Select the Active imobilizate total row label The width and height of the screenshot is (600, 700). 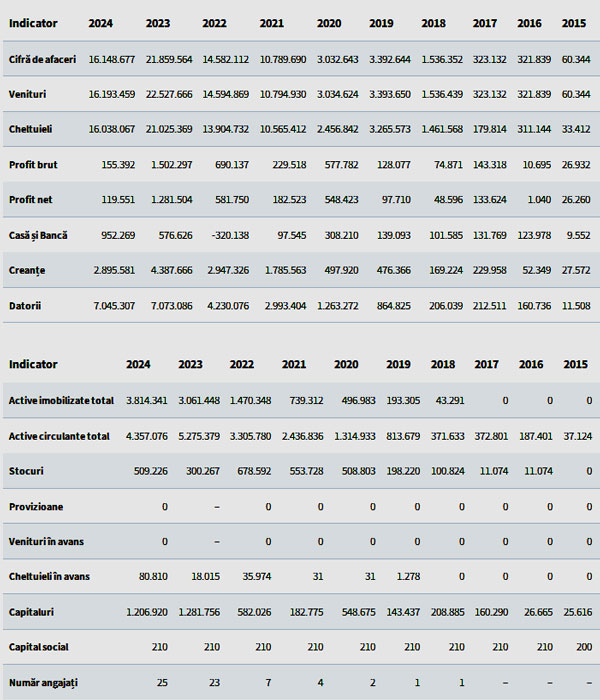(61, 400)
